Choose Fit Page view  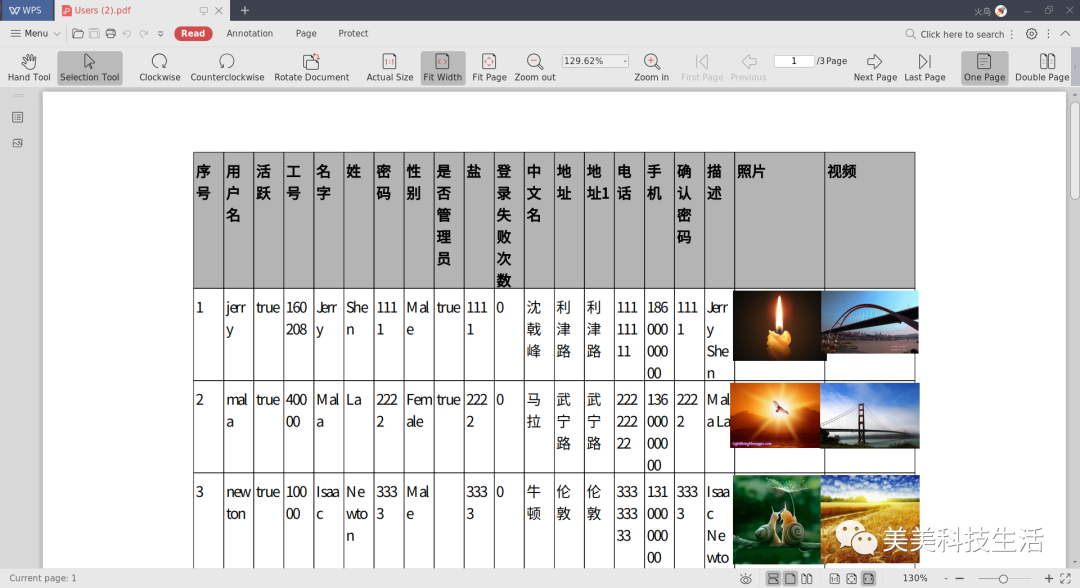pyautogui.click(x=489, y=67)
